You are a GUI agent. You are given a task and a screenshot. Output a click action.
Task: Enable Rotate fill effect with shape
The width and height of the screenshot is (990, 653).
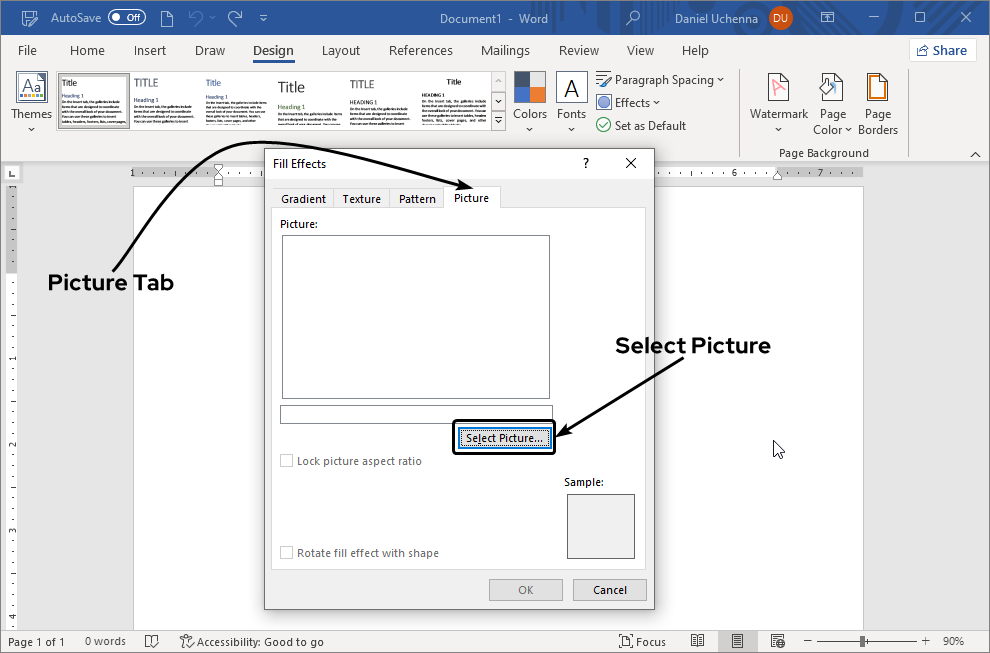click(x=287, y=553)
